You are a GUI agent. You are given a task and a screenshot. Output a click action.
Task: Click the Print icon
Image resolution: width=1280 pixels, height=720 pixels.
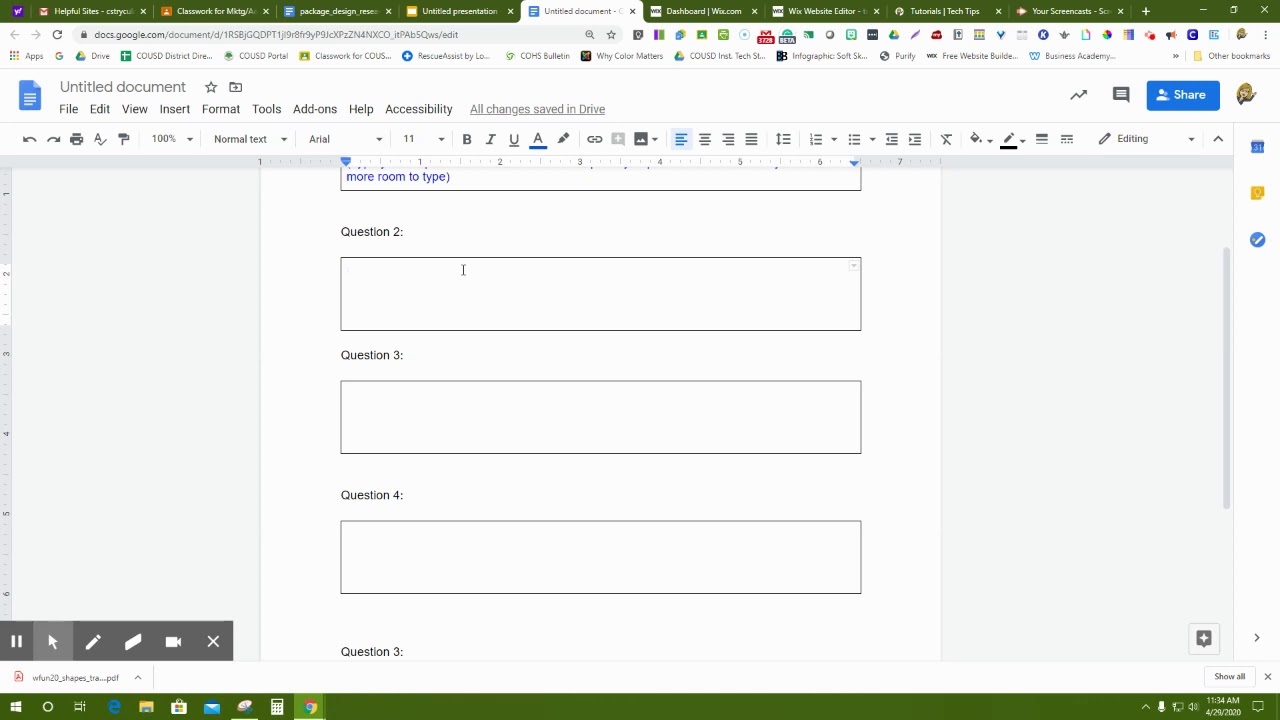click(76, 139)
